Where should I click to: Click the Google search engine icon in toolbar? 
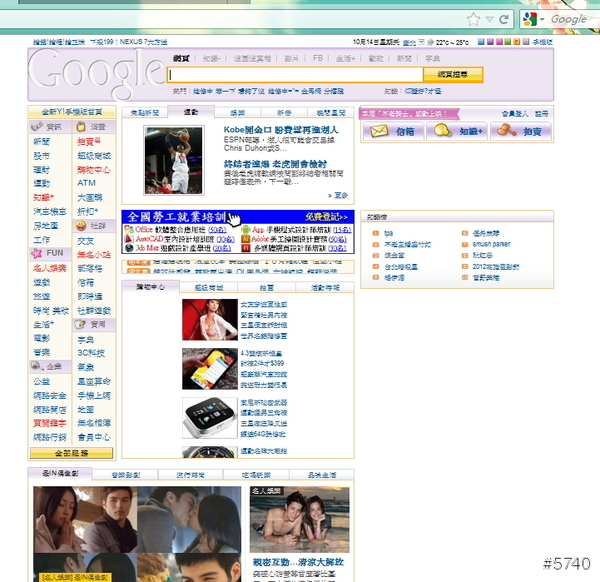click(532, 18)
